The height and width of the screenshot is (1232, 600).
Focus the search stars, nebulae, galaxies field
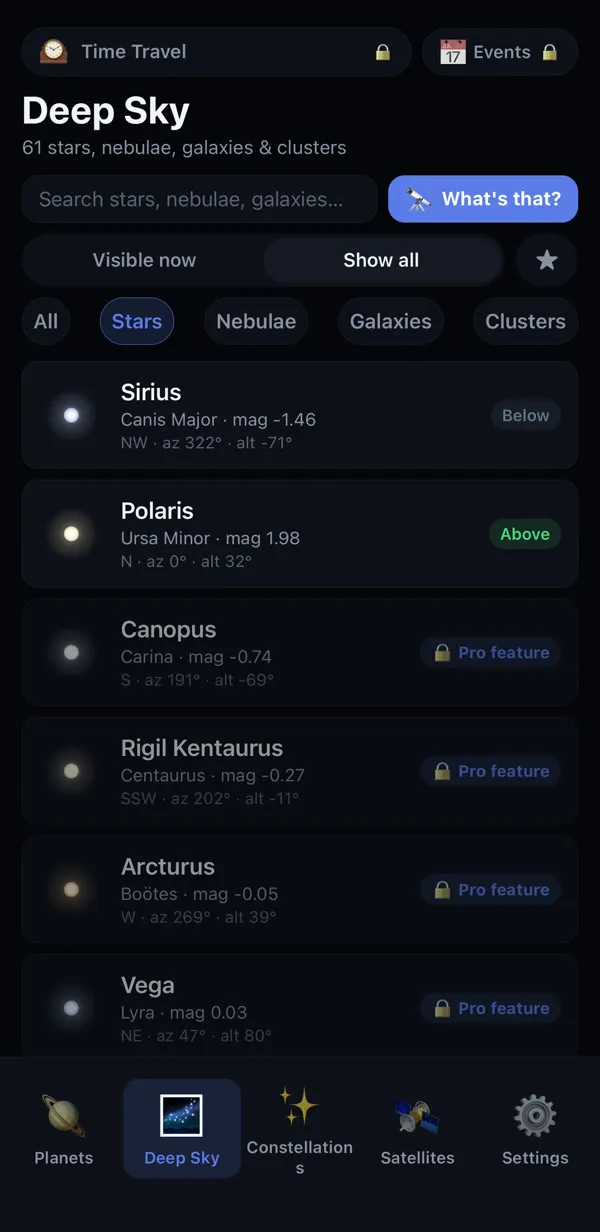200,199
